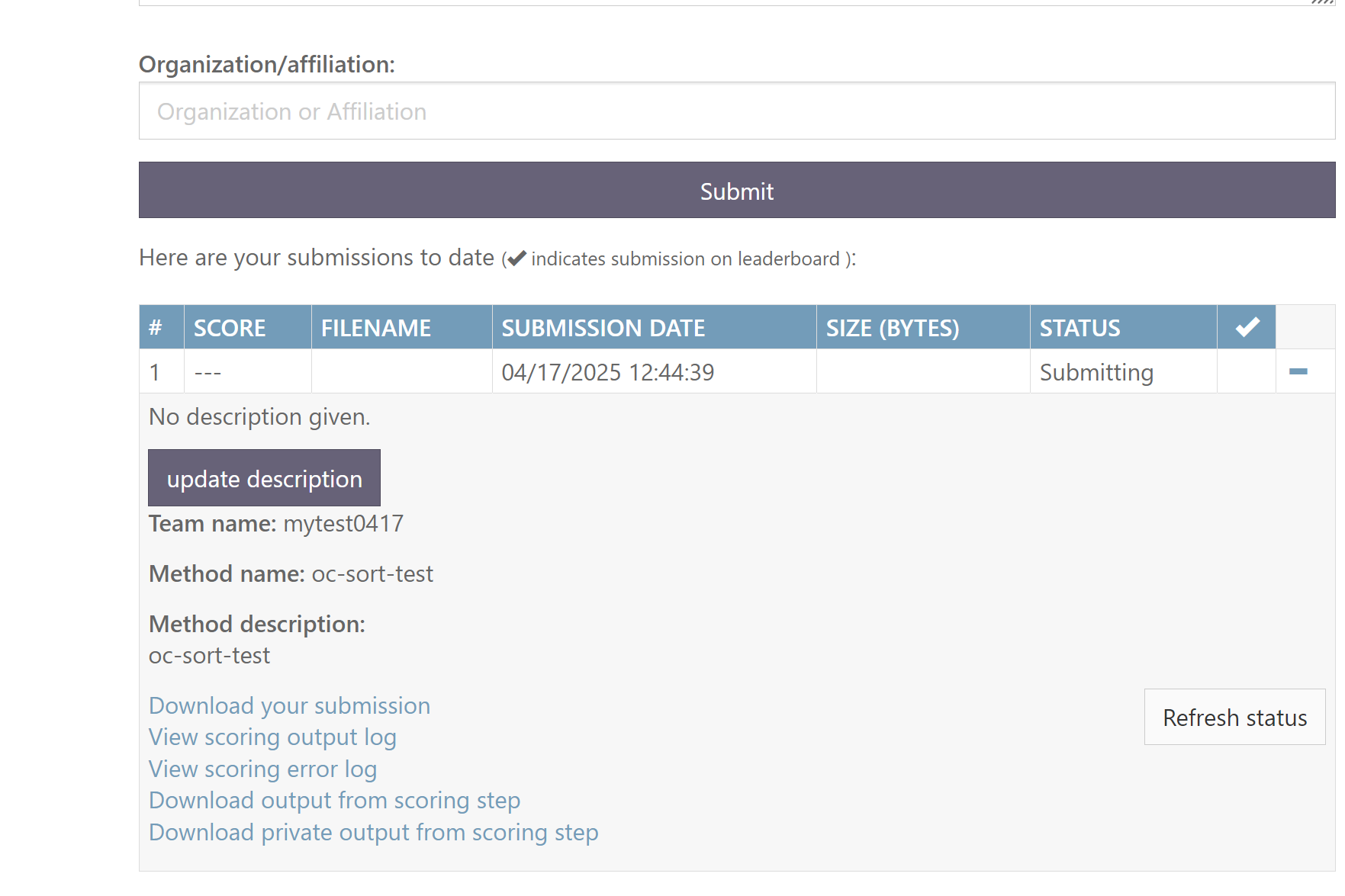Viewport: 1345px width, 896px height.
Task: Toggle leaderboard cell for submission 1
Action: 1246,372
